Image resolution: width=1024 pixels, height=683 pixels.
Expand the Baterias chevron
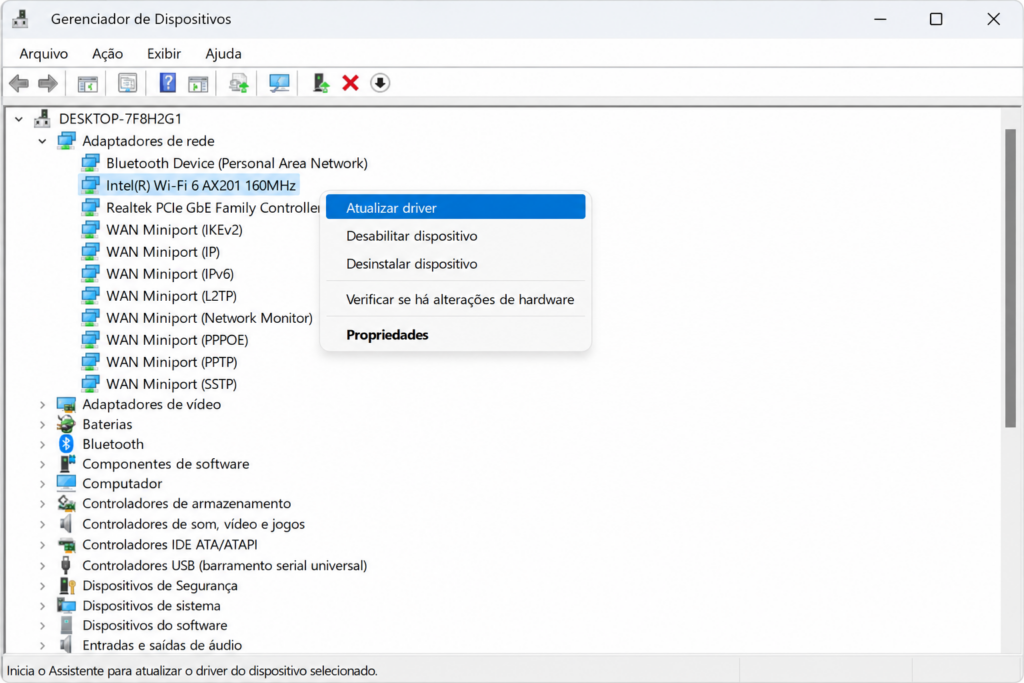coord(42,424)
